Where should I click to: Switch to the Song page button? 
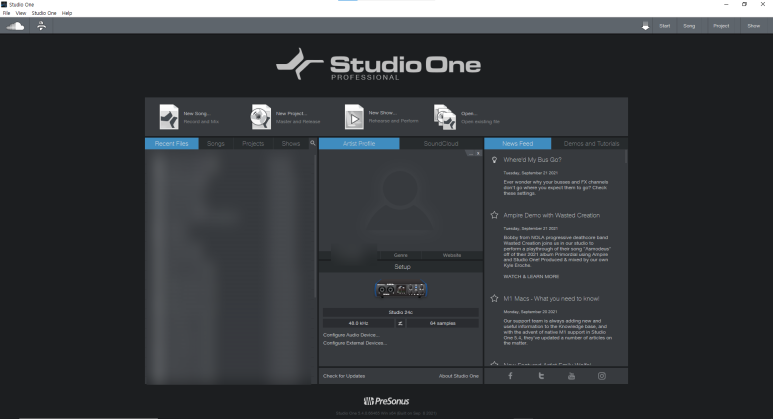689,26
